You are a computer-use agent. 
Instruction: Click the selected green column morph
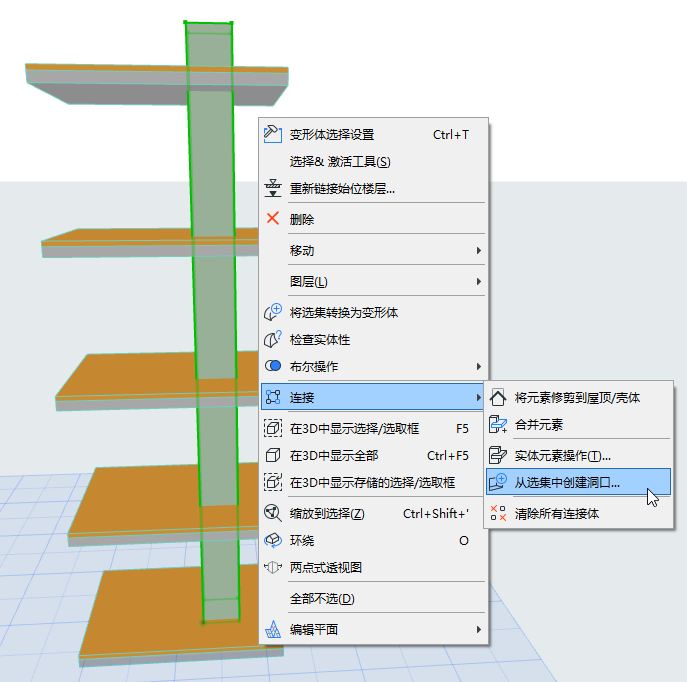(x=215, y=315)
